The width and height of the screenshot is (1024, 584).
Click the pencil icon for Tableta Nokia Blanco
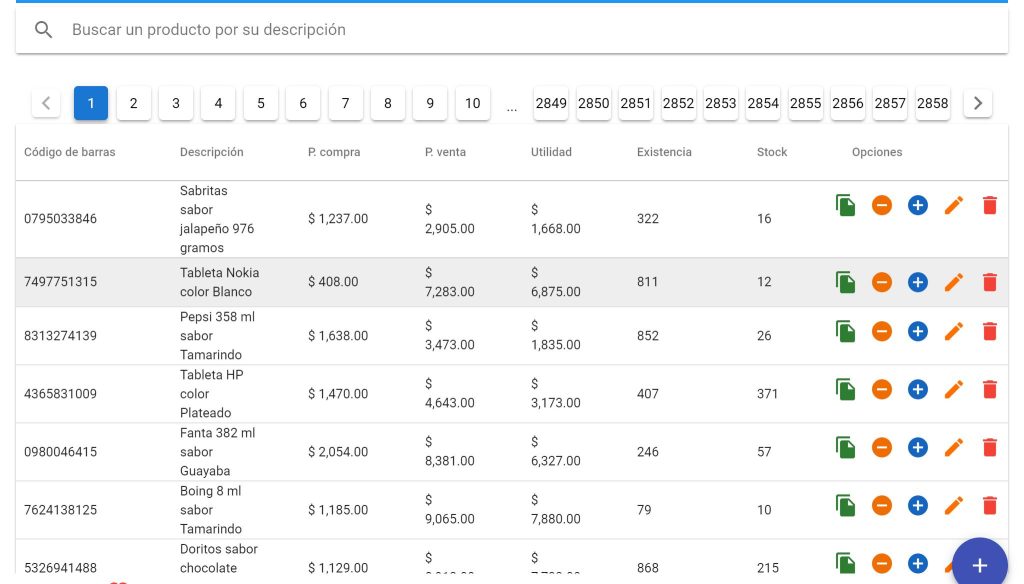click(953, 282)
